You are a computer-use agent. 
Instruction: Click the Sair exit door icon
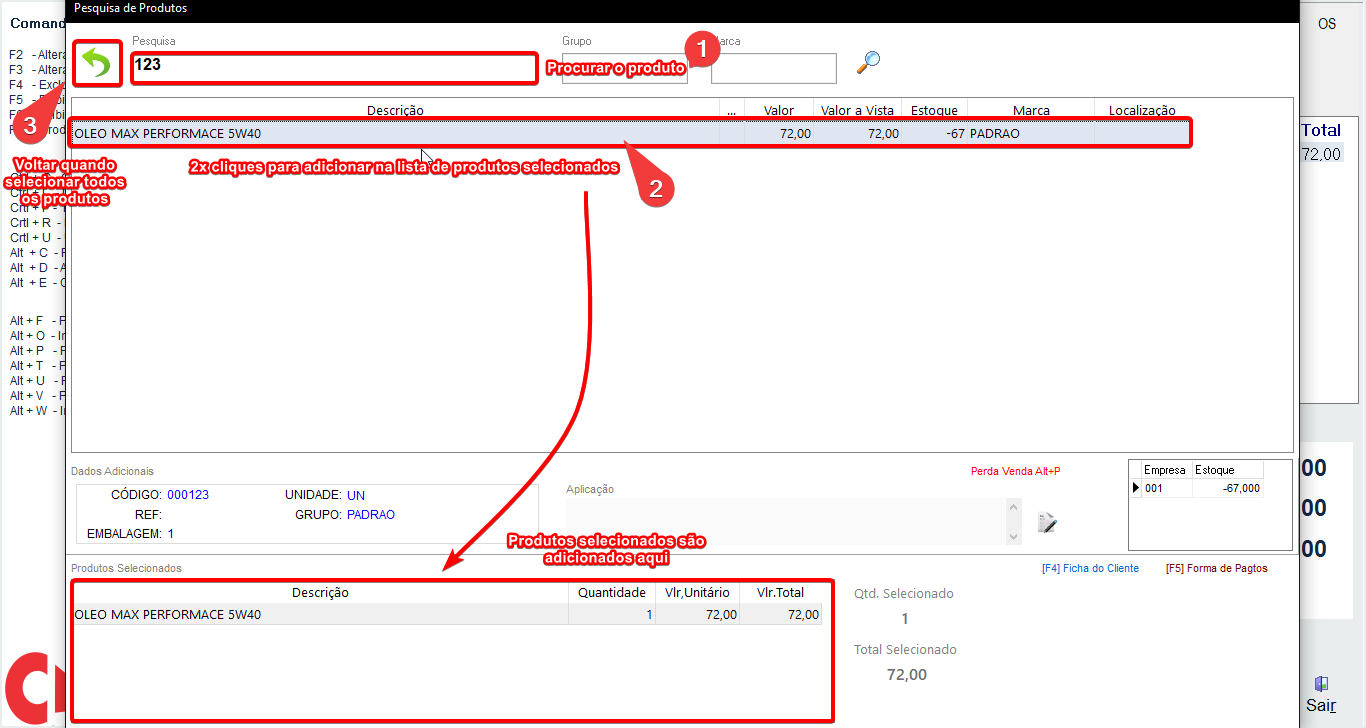[x=1321, y=685]
